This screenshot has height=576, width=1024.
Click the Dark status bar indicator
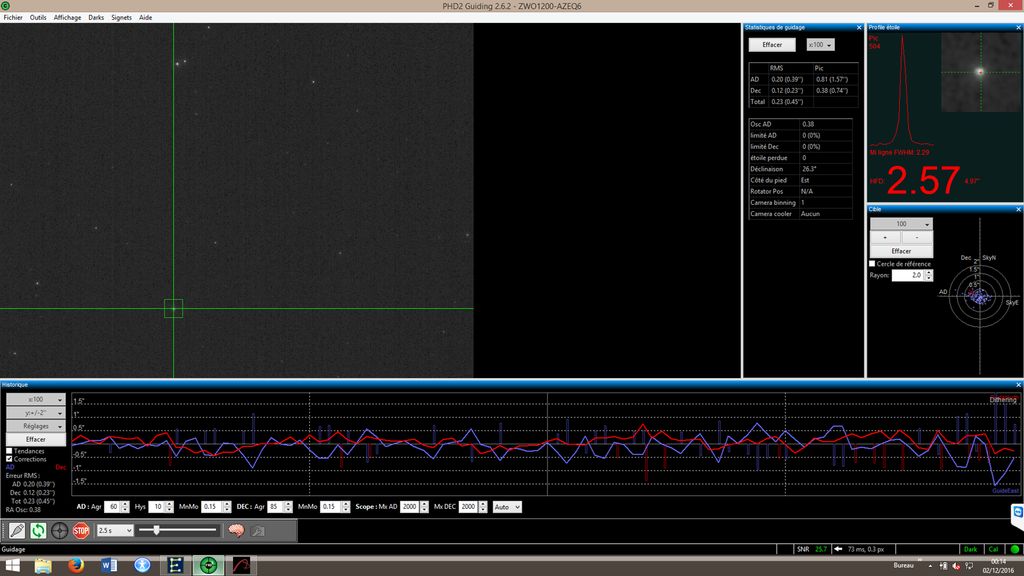click(970, 549)
